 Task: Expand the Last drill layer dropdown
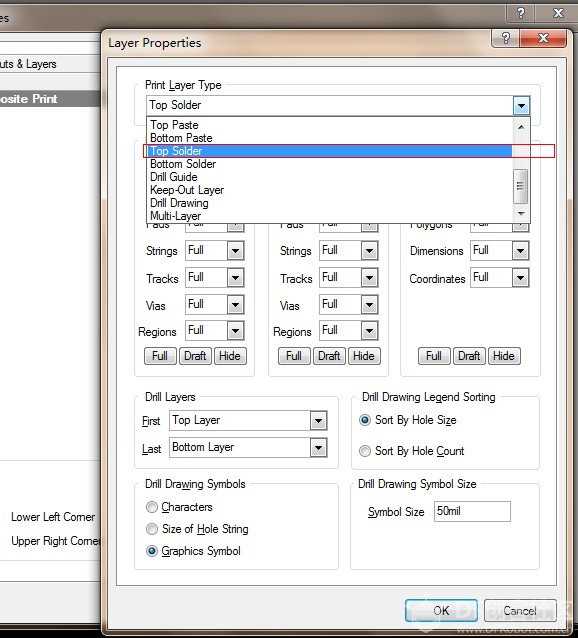coord(318,448)
